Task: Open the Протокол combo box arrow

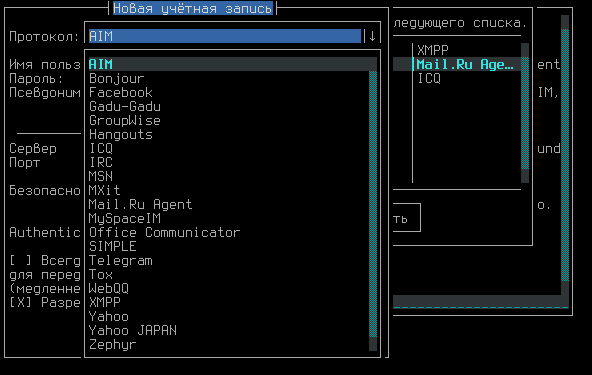Action: (372, 36)
